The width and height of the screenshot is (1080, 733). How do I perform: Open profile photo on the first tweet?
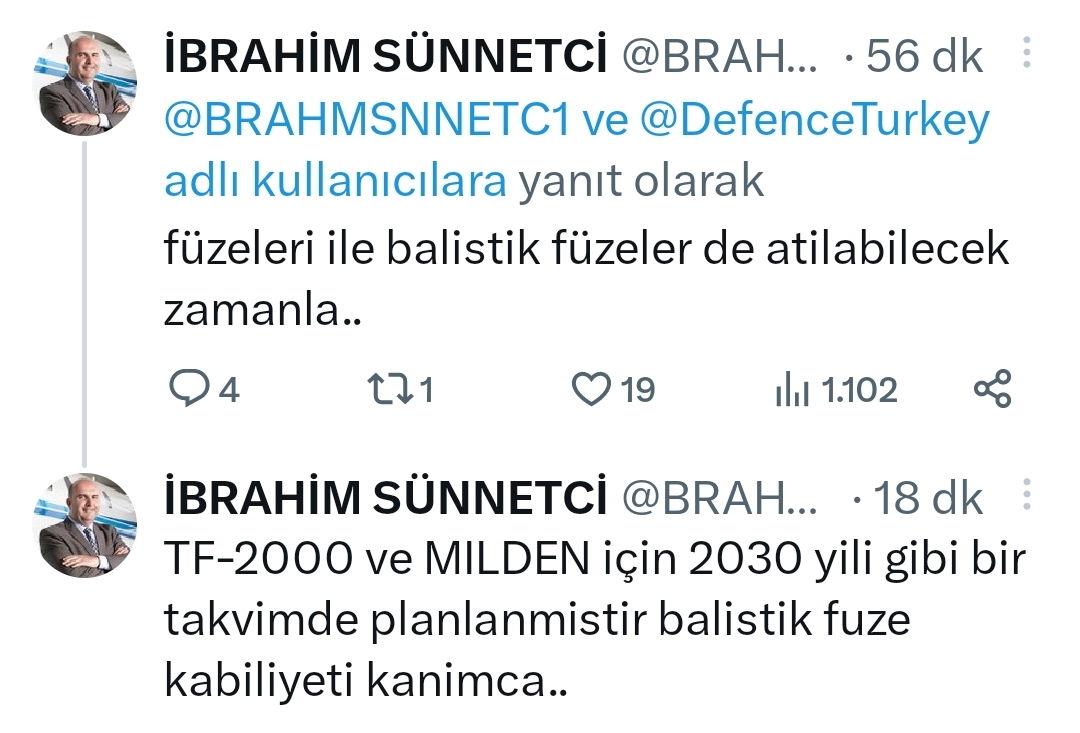click(87, 83)
